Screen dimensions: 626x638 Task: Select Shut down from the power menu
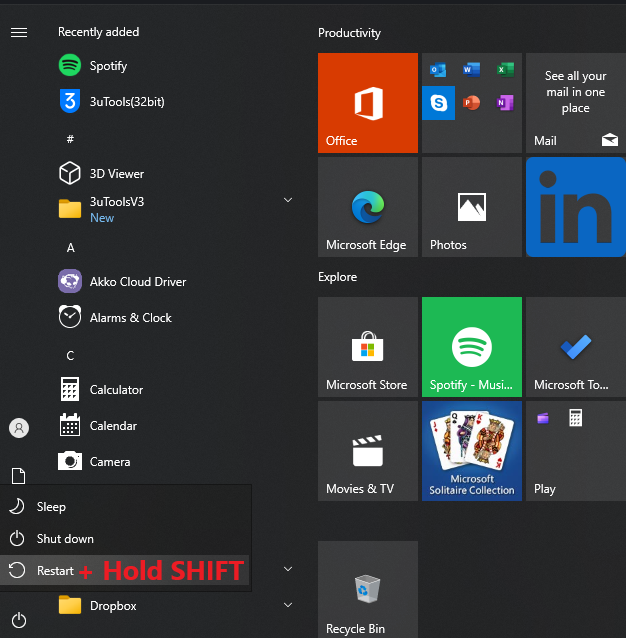[65, 539]
